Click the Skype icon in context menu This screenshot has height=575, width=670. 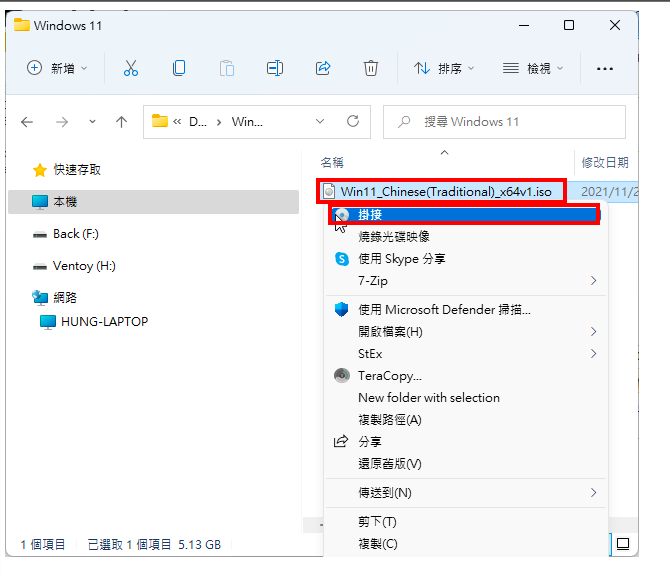(x=342, y=259)
